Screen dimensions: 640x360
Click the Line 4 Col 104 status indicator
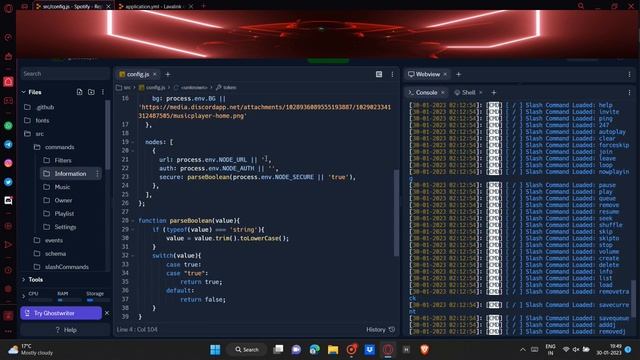137,329
